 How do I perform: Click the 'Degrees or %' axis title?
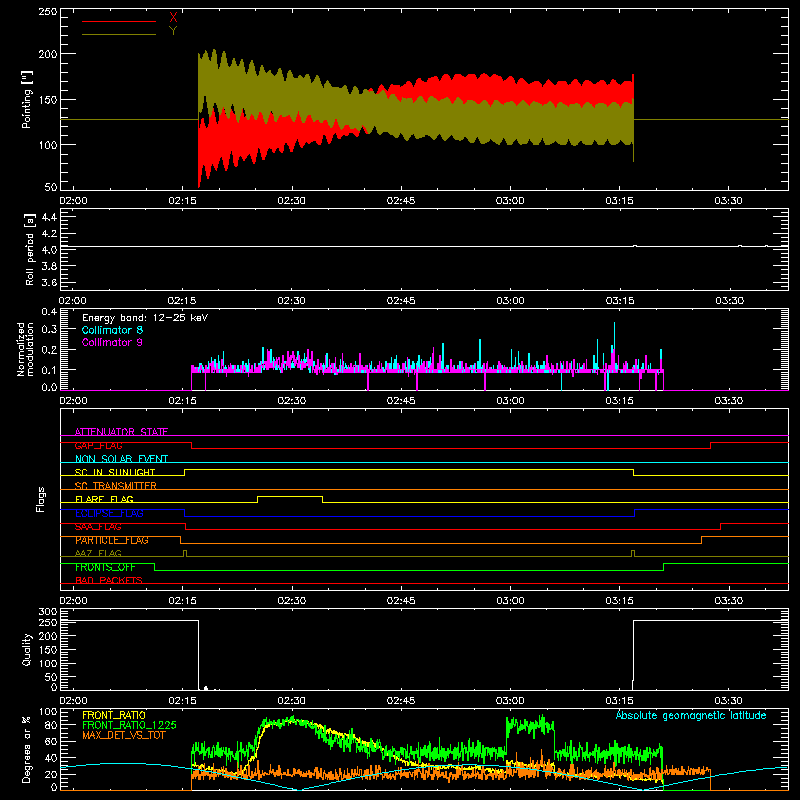point(27,749)
